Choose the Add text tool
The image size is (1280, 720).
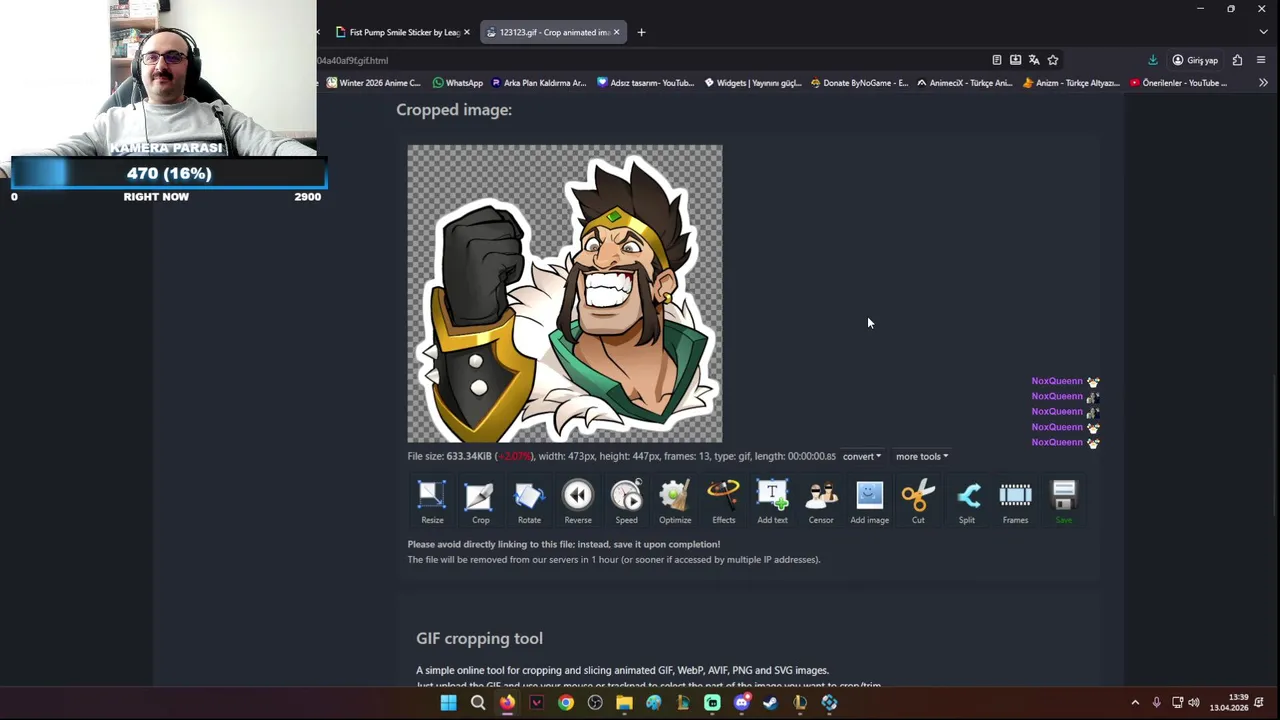772,502
